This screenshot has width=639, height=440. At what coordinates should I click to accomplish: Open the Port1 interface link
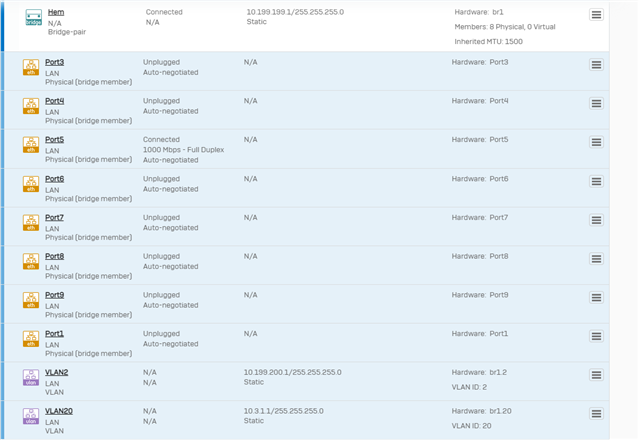point(54,333)
